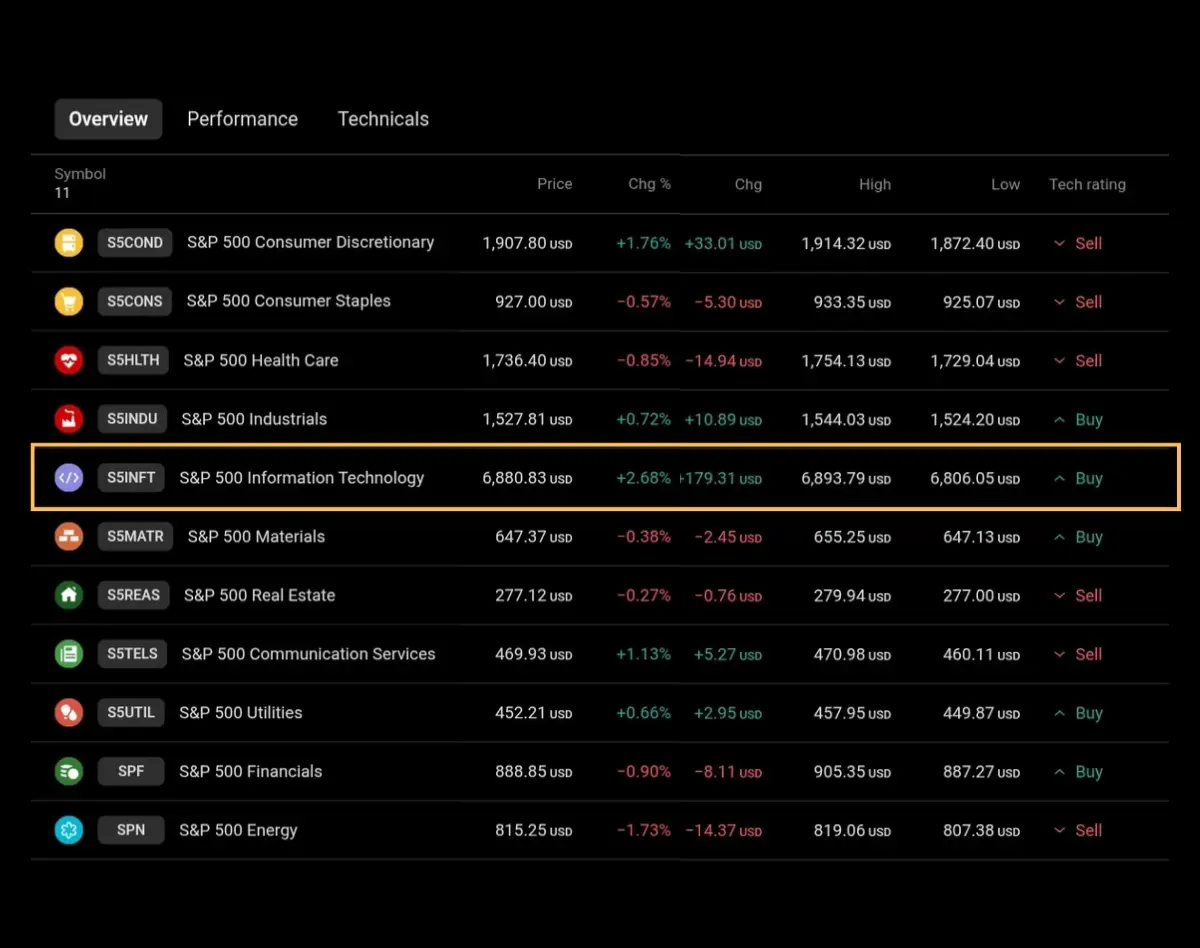The height and width of the screenshot is (948, 1200).
Task: Select the S5COND ticker badge
Action: [x=135, y=243]
